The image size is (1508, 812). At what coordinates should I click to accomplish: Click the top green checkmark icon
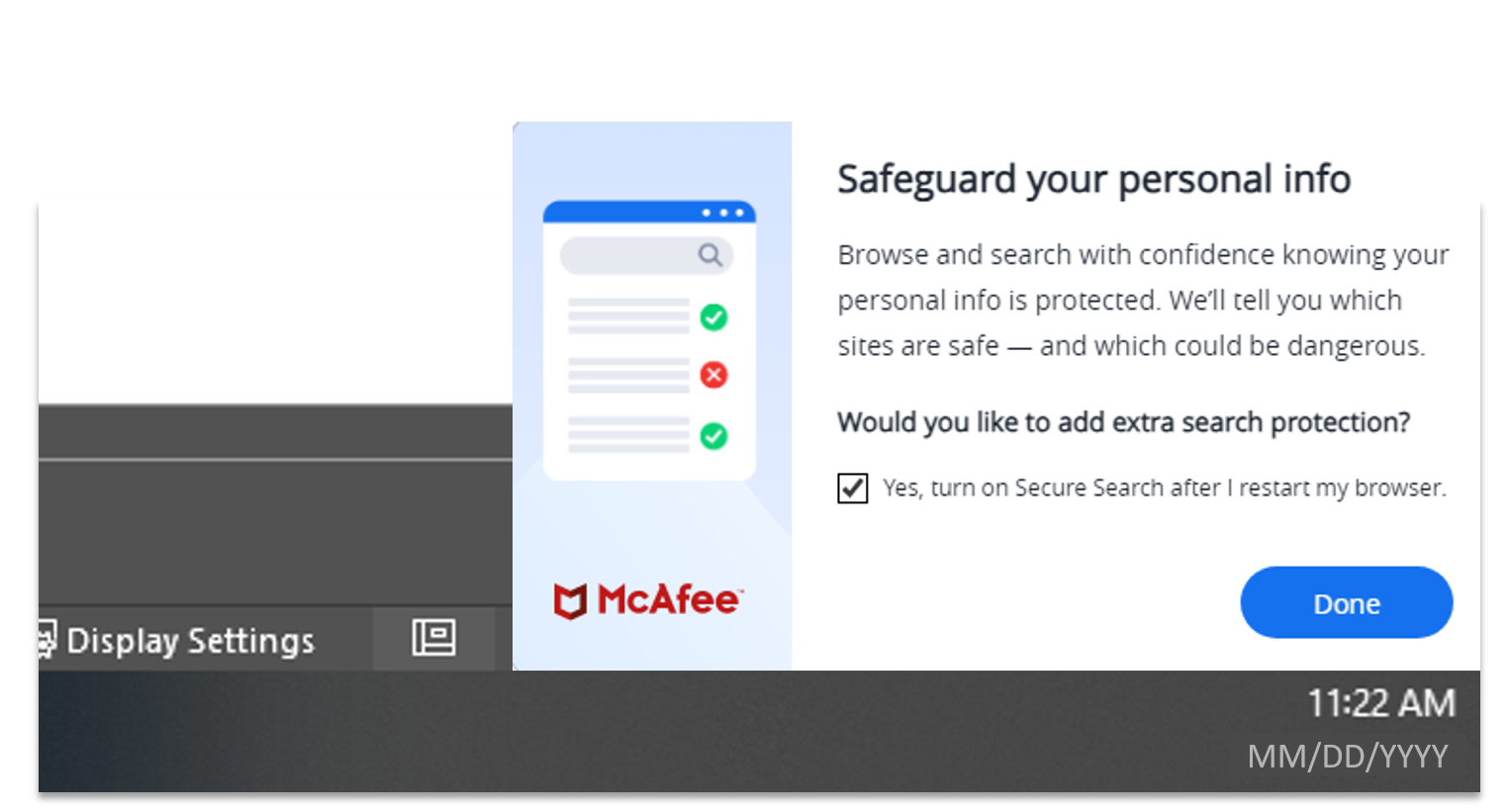[x=713, y=317]
